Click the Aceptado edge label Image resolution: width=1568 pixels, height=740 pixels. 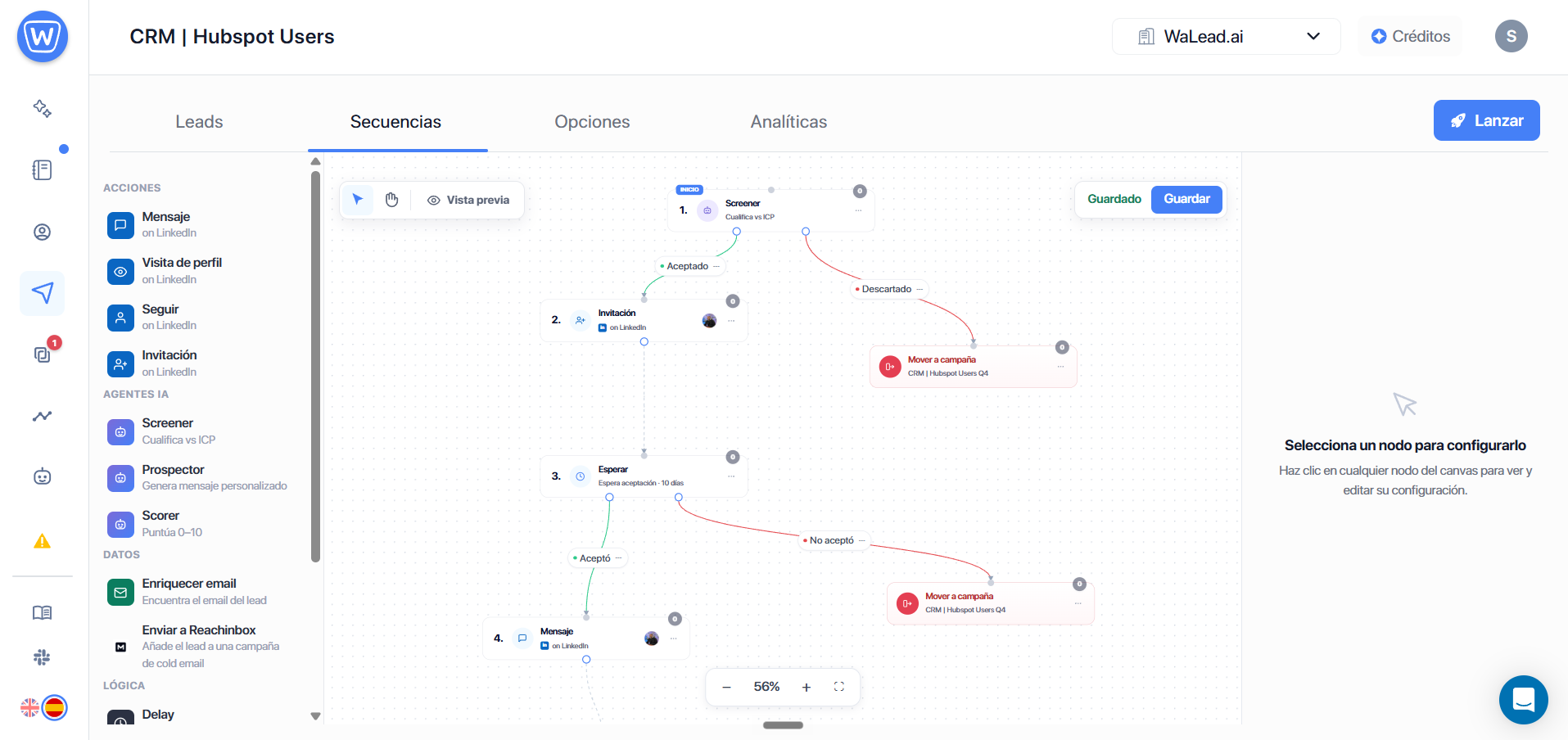pyautogui.click(x=687, y=266)
